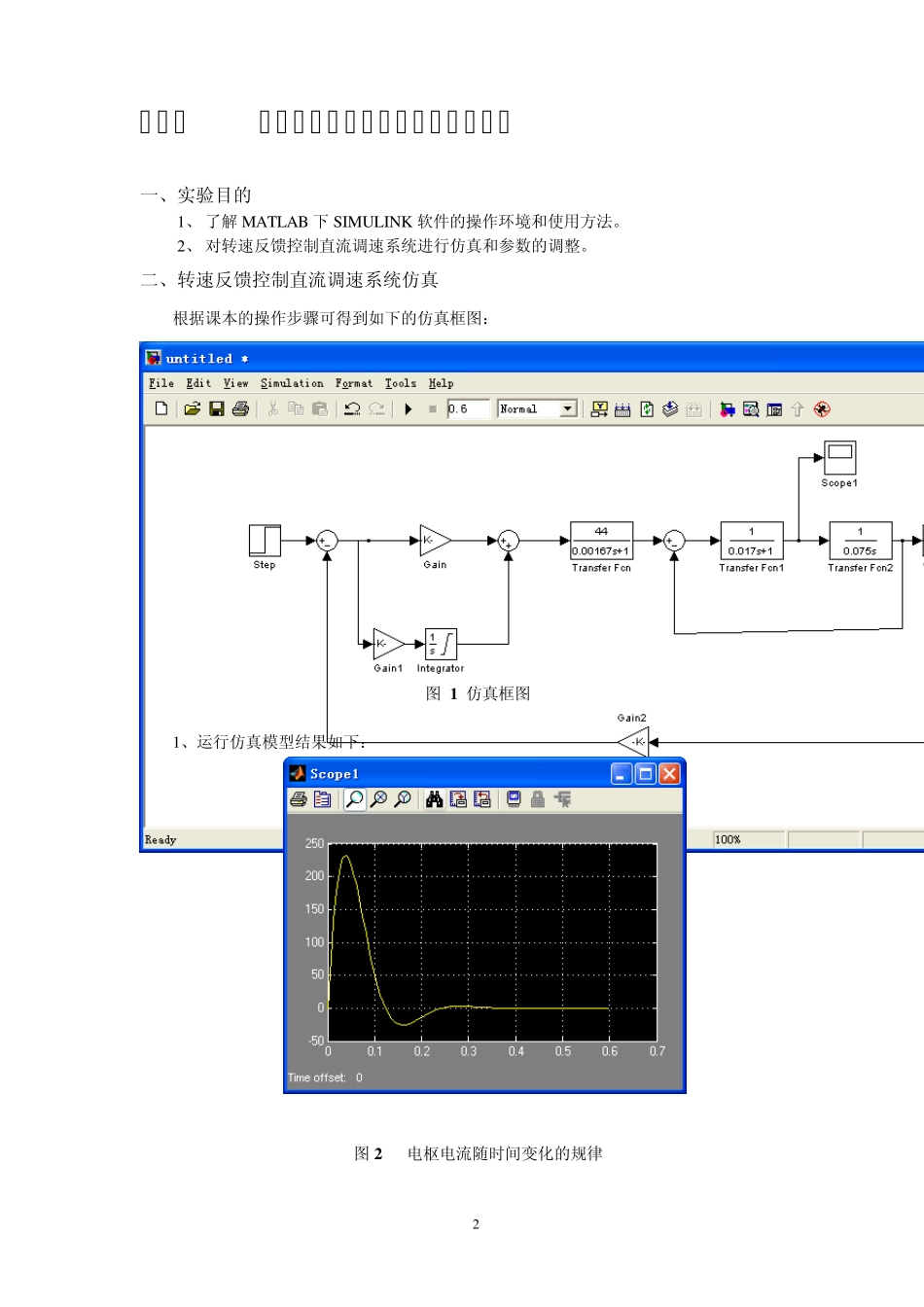Open Scope1 parameters icon
The width and height of the screenshot is (924, 1307).
click(x=322, y=799)
